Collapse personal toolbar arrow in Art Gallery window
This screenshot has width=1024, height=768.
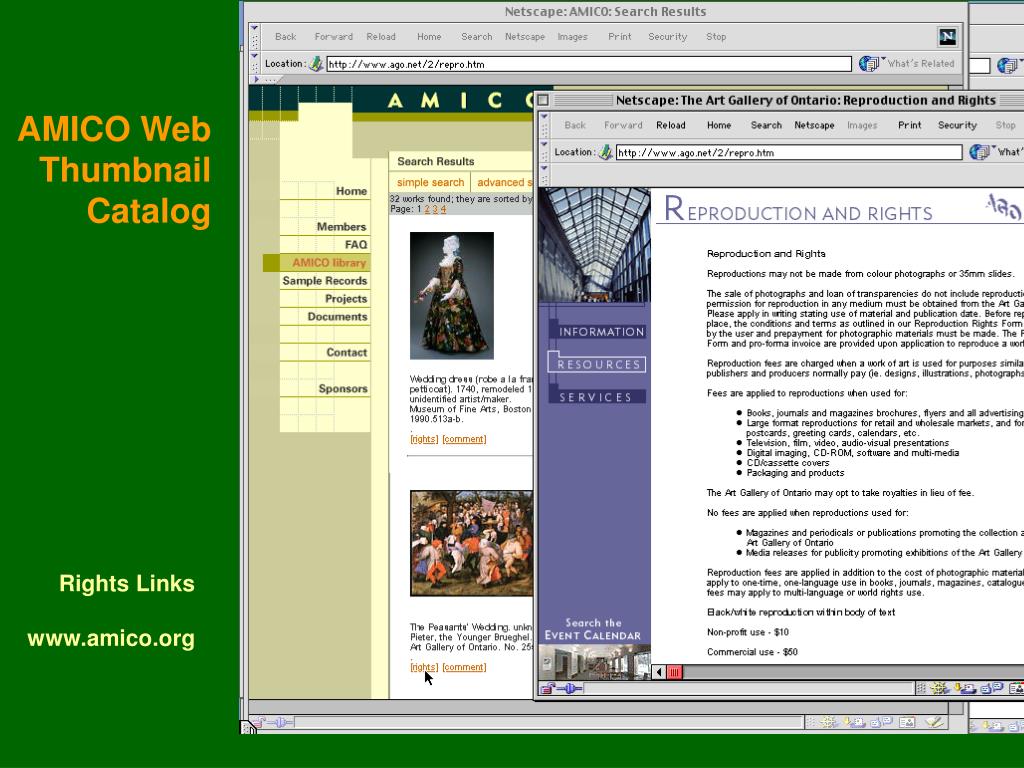[x=544, y=167]
